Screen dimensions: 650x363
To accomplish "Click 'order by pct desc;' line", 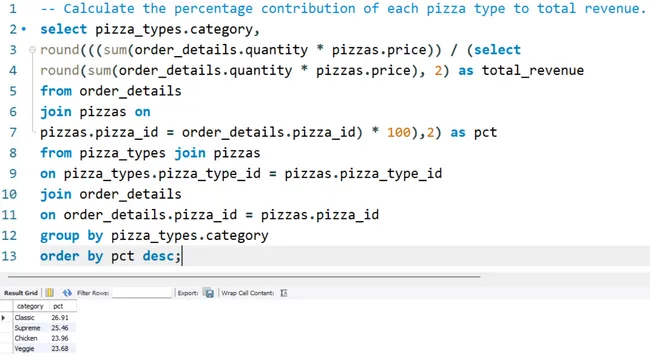I will (x=110, y=256).
